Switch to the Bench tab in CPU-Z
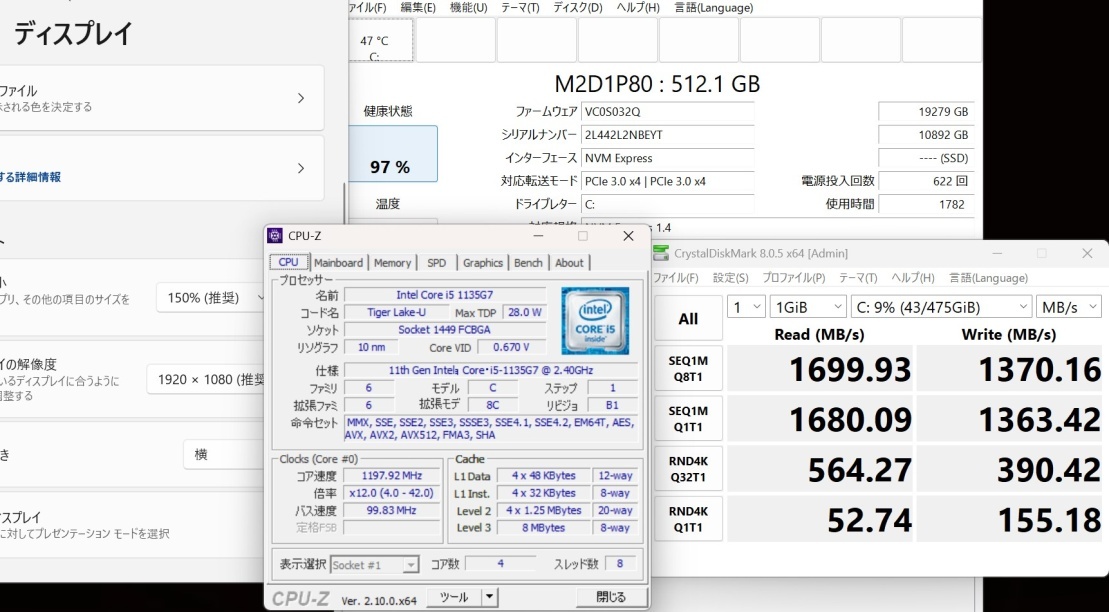This screenshot has width=1109, height=612. pyautogui.click(x=529, y=263)
